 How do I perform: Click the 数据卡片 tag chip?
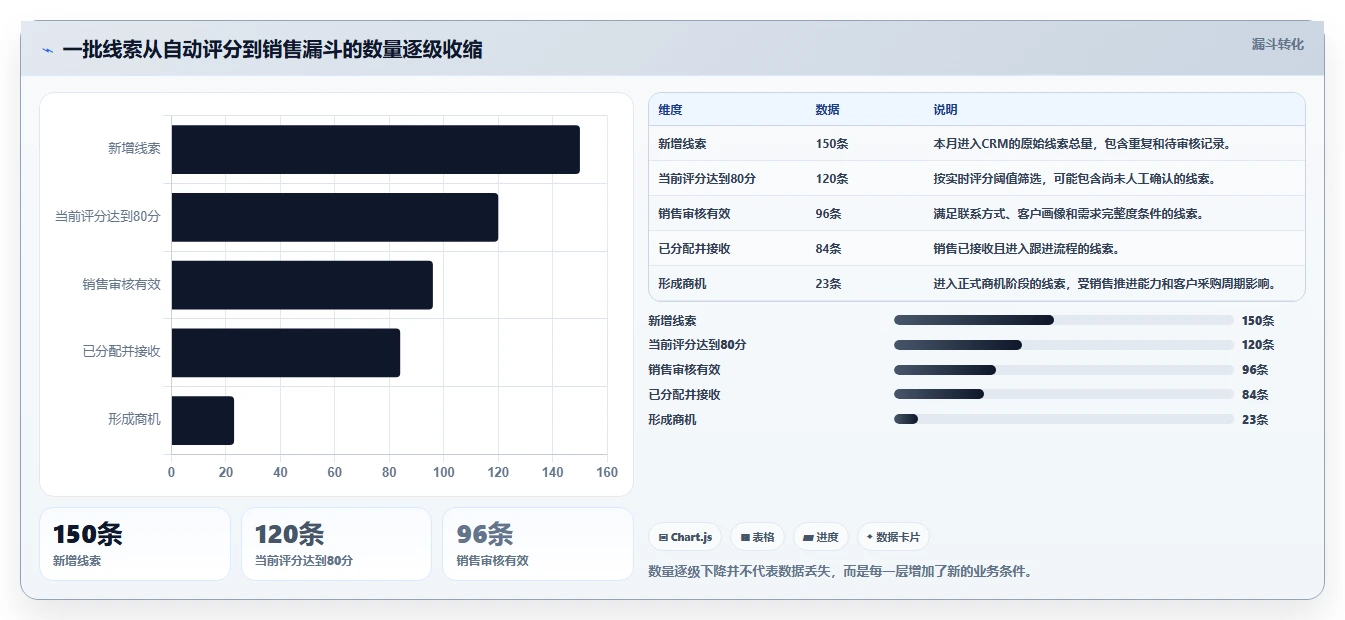pyautogui.click(x=893, y=537)
